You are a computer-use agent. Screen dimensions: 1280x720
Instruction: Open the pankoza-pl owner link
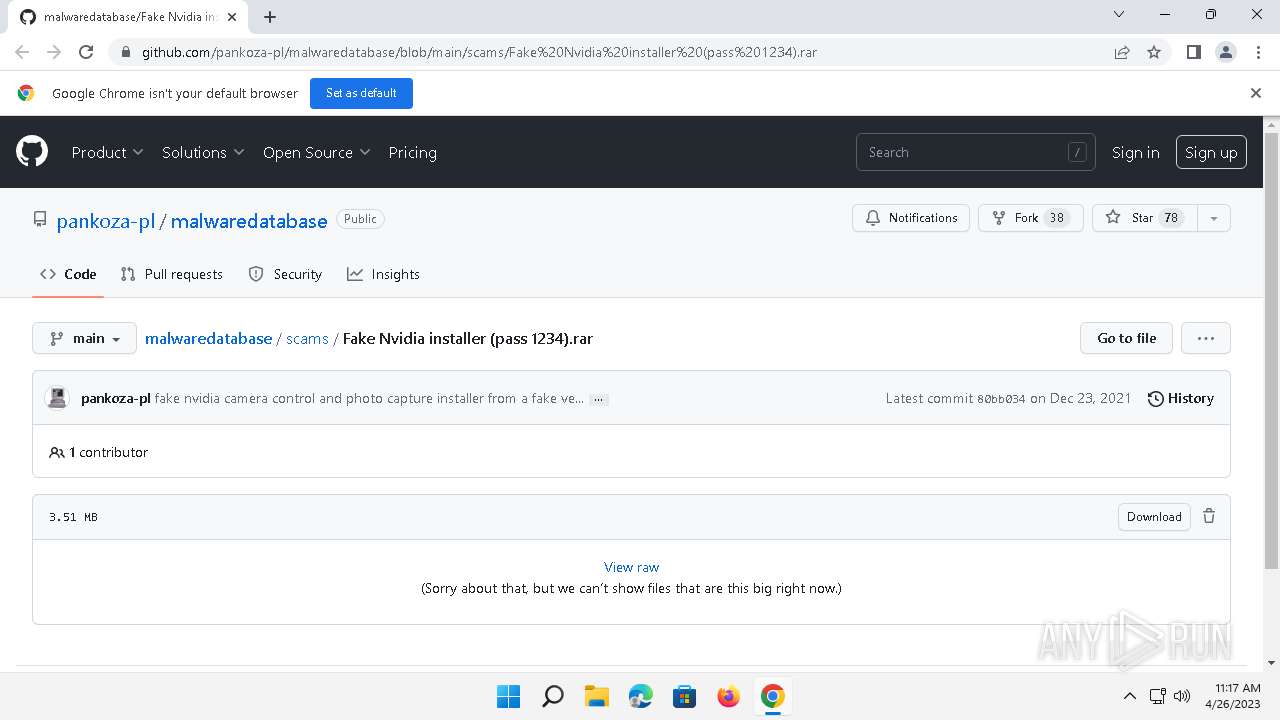point(105,221)
